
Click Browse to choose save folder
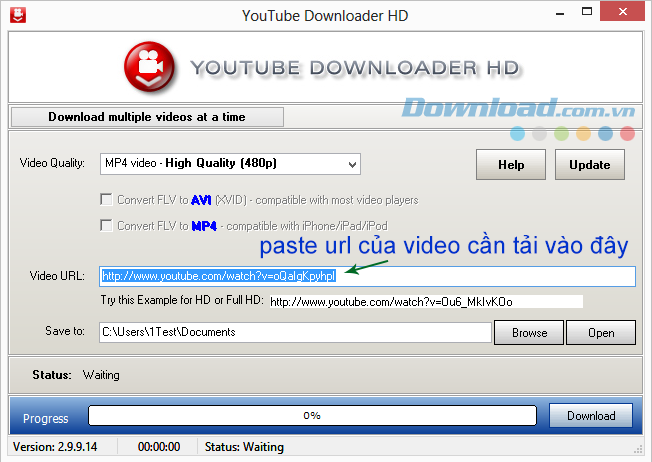click(529, 333)
